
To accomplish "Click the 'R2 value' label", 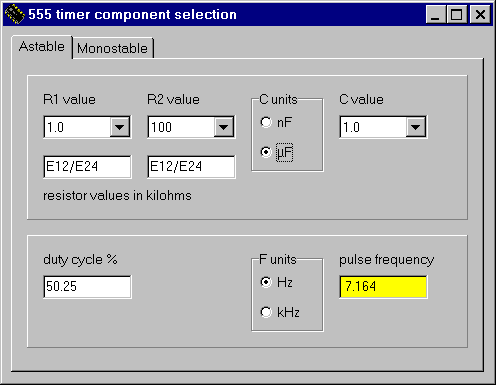I will click(173, 100).
